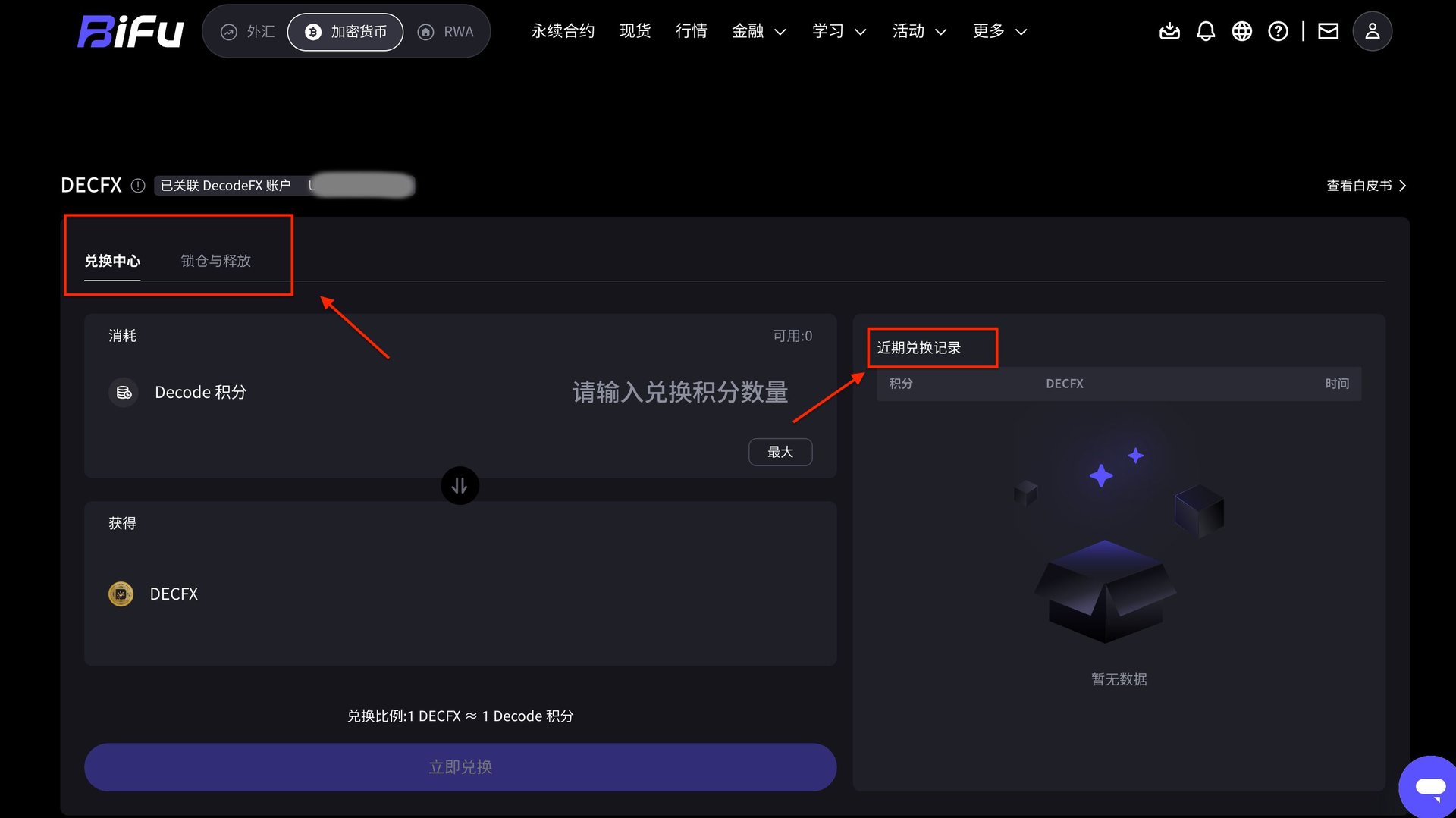Open the app download icon

[1169, 31]
